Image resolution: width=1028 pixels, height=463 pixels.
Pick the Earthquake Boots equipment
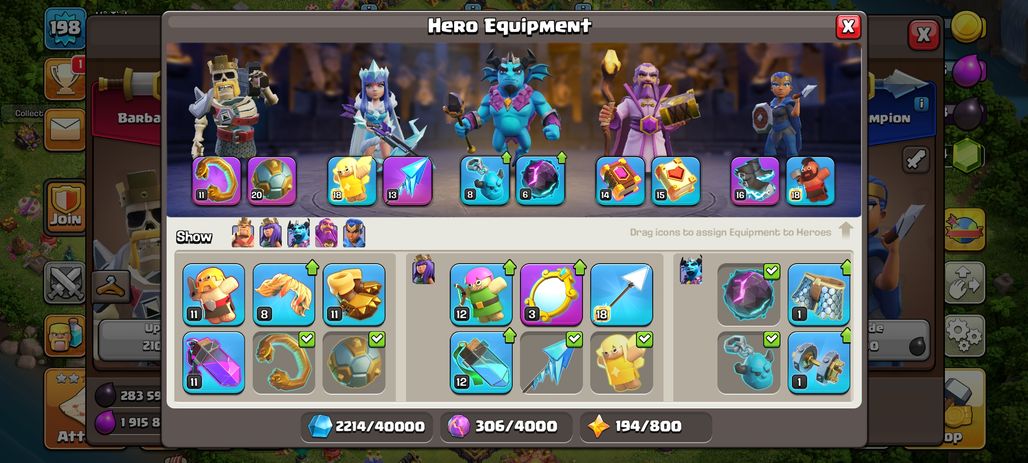[x=354, y=294]
